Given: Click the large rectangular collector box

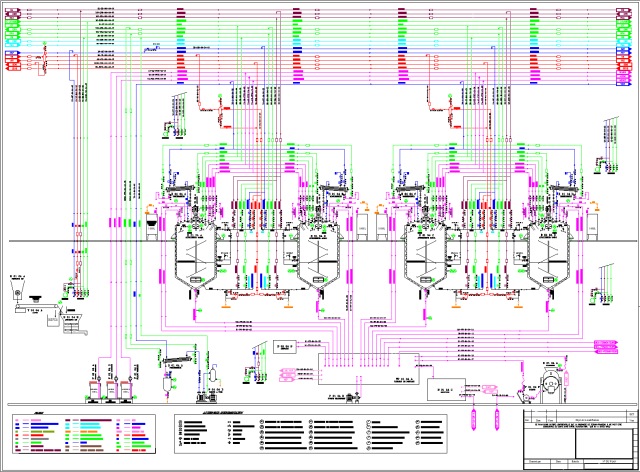Looking at the screenshot, I should tap(369, 369).
